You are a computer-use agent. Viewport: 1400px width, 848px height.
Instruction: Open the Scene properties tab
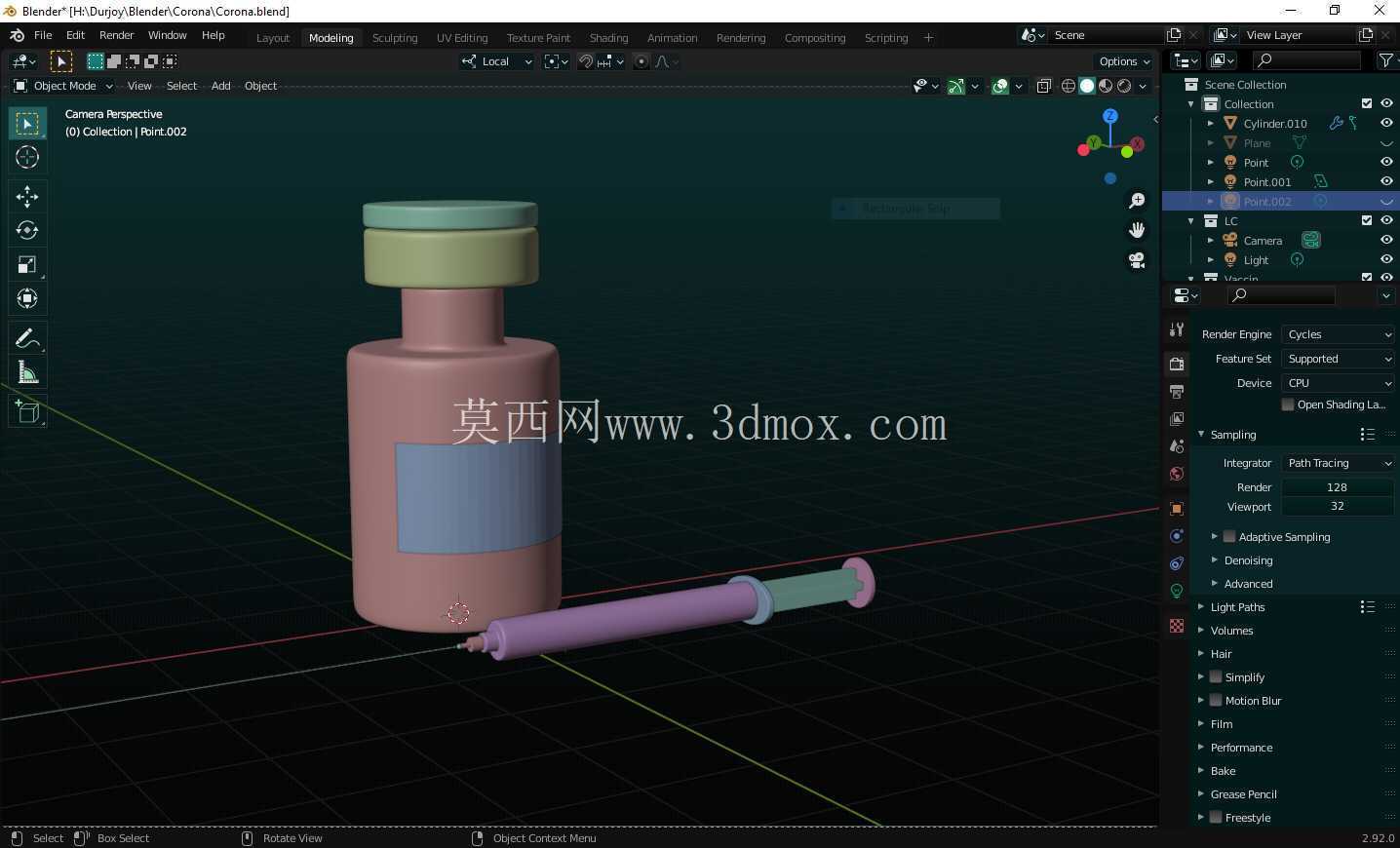1177,445
